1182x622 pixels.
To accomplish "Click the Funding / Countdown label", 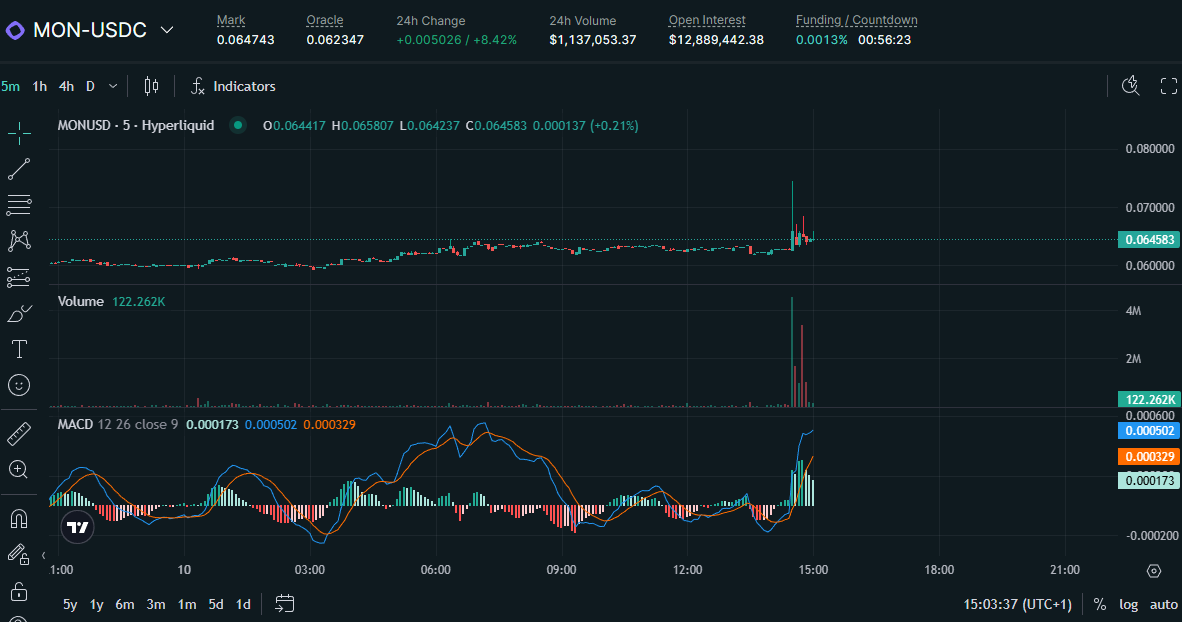I will 856,20.
